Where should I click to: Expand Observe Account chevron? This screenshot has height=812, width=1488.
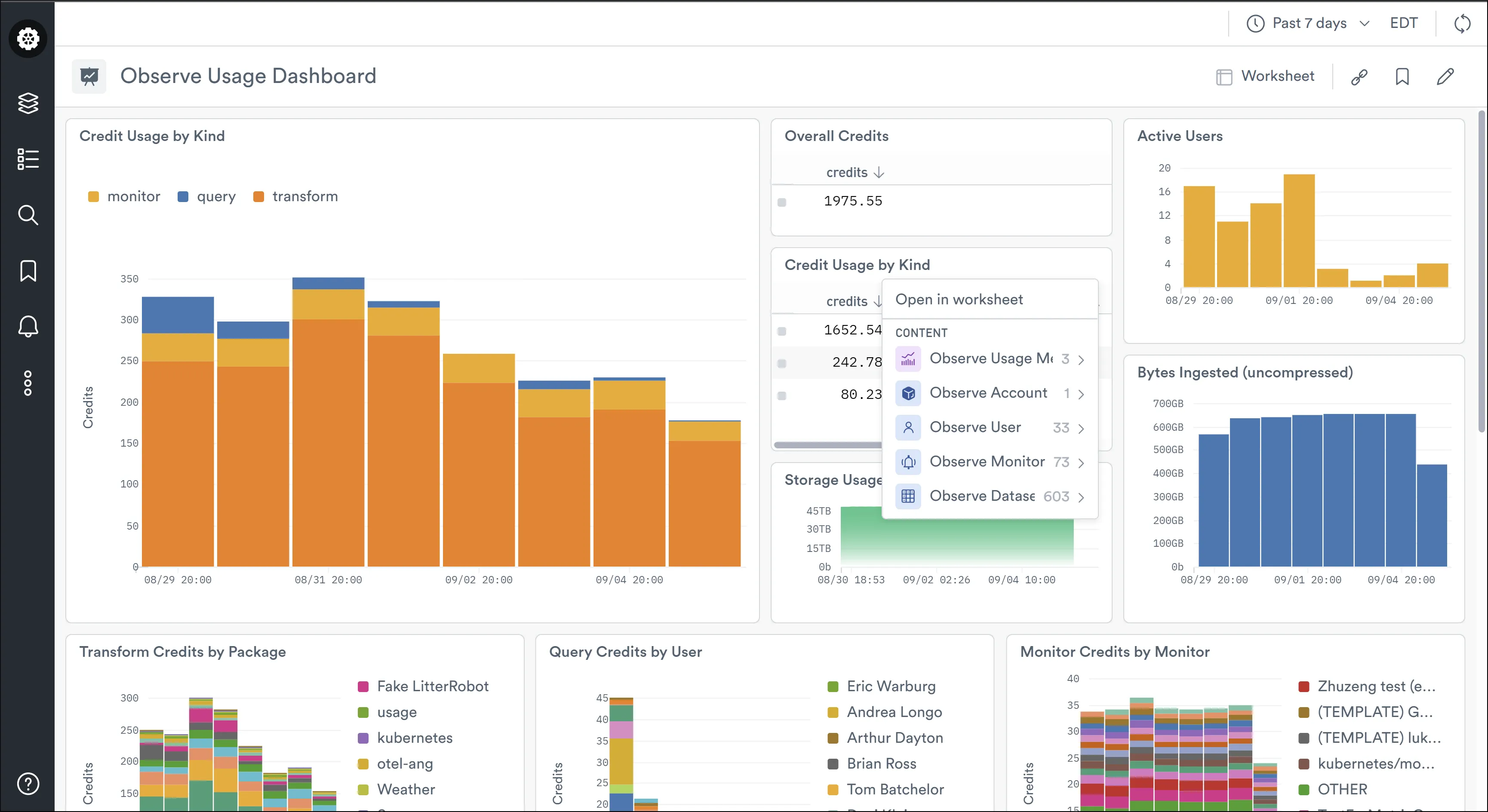(x=1081, y=394)
